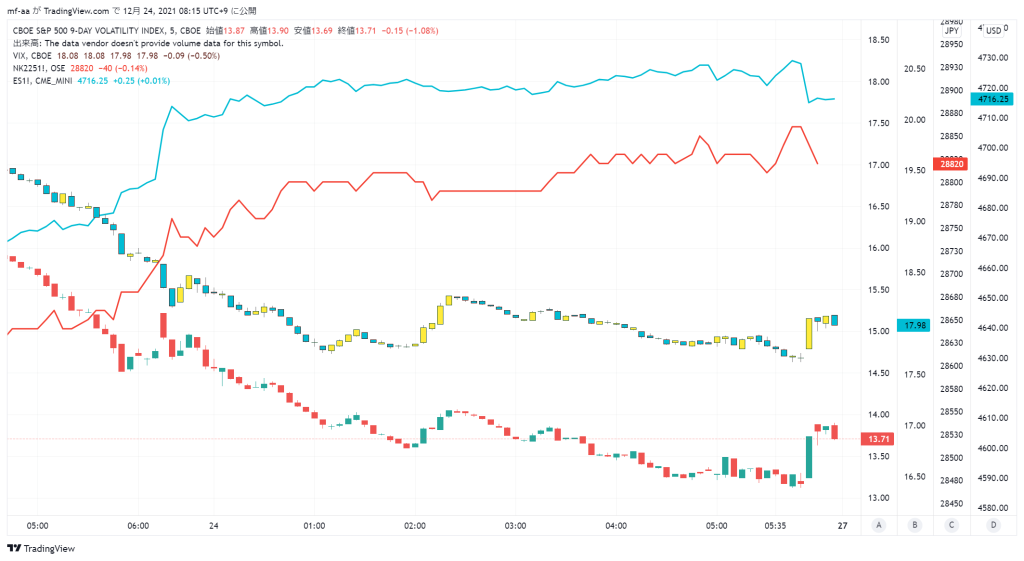1024x561 pixels.
Task: Click the JPY currency badge
Action: (x=952, y=31)
